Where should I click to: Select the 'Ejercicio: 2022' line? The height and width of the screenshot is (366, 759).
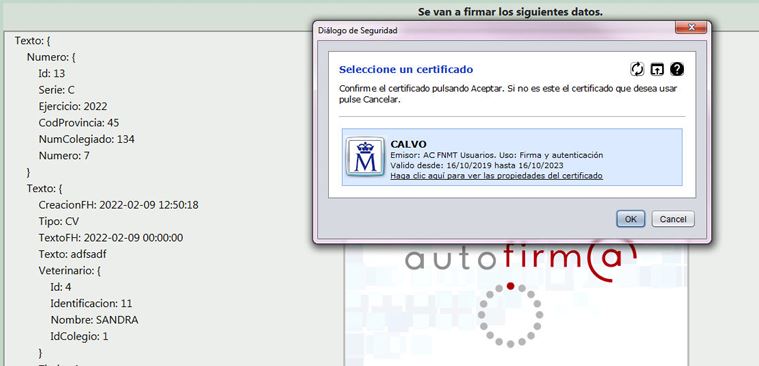coord(73,107)
